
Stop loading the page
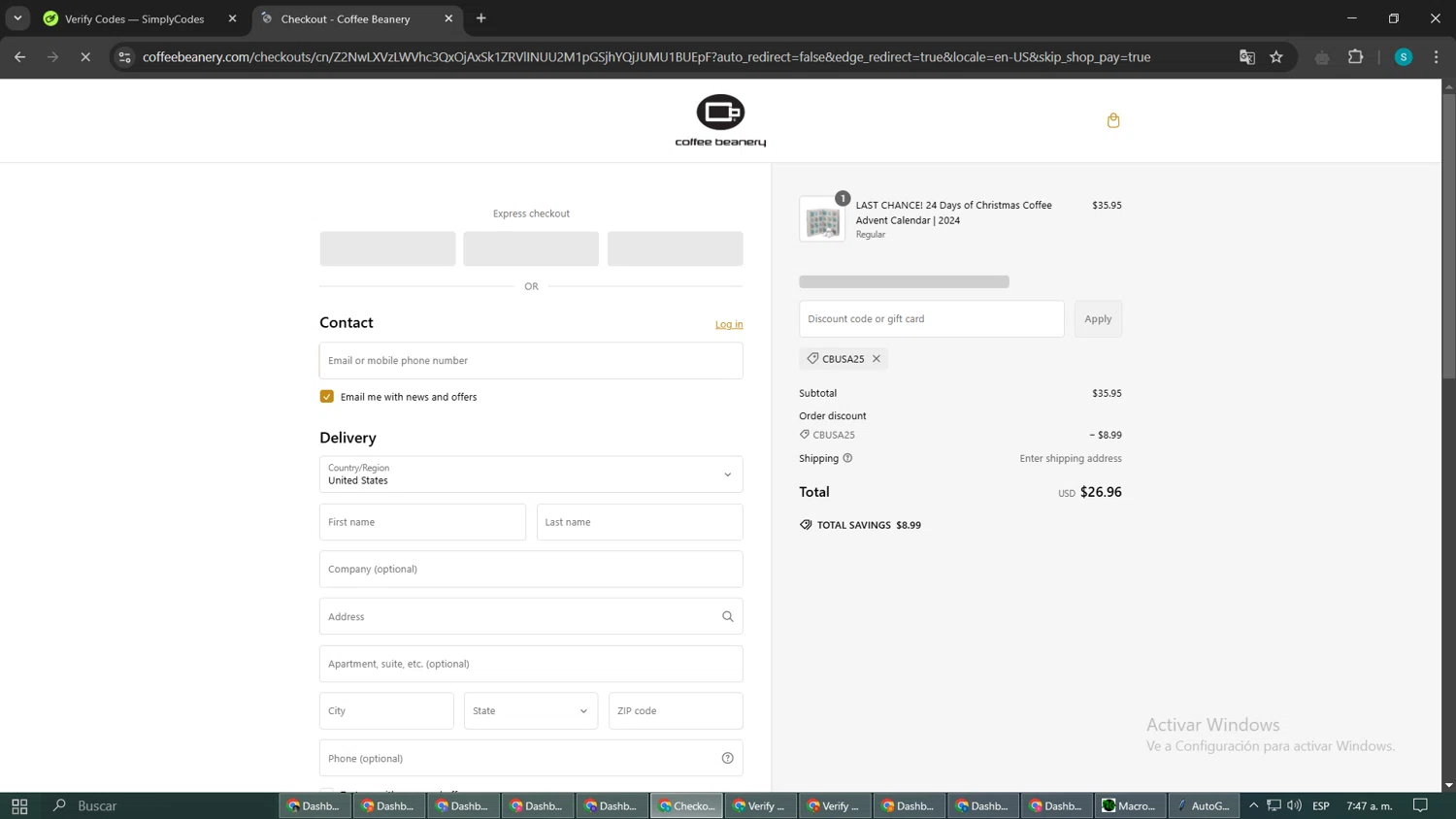point(85,57)
